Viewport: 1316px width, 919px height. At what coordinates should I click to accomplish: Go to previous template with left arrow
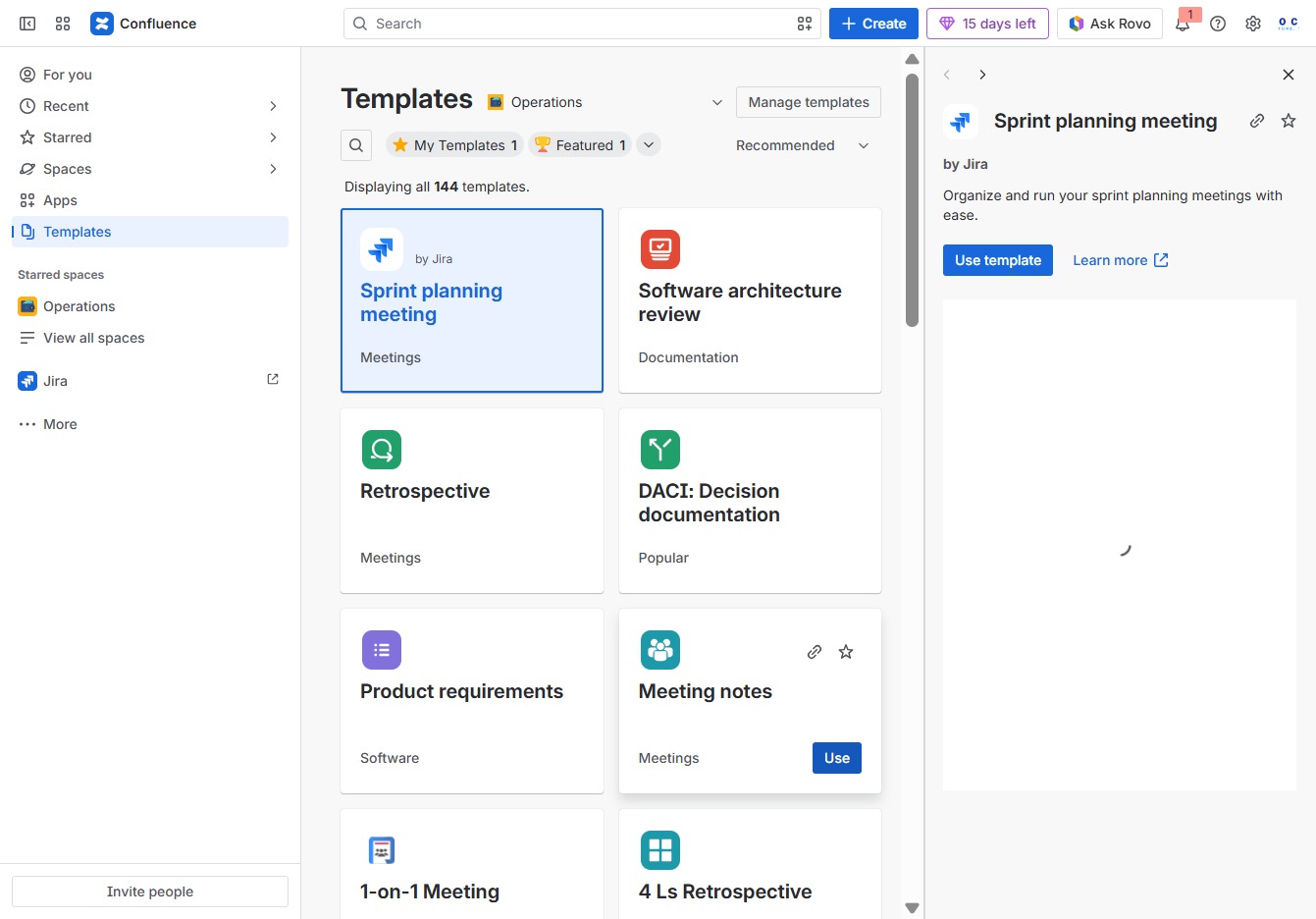point(947,75)
